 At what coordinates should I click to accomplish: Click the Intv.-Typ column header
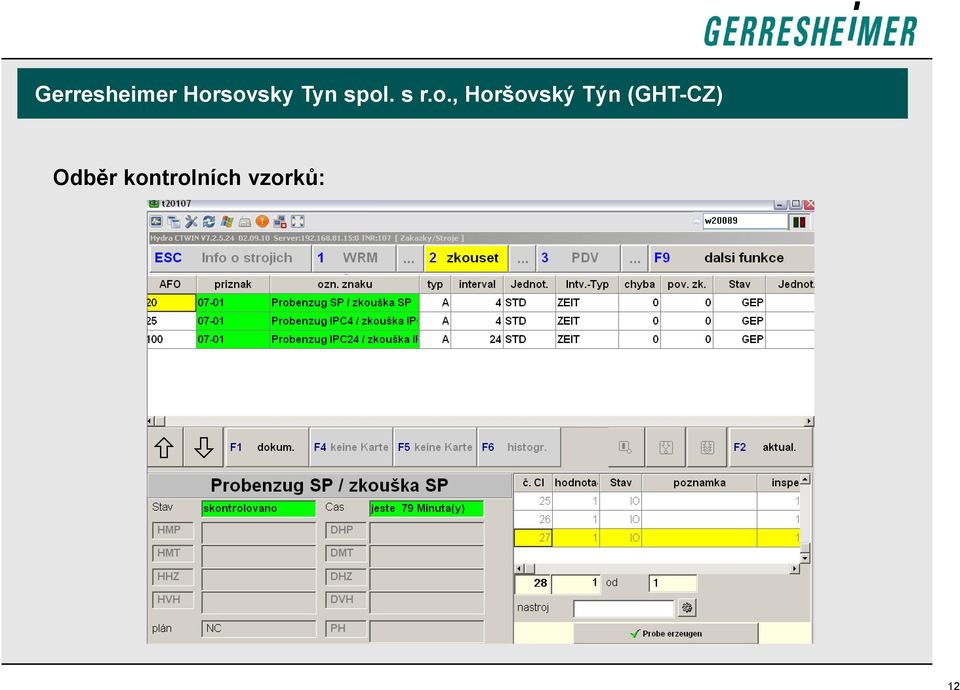[587, 284]
